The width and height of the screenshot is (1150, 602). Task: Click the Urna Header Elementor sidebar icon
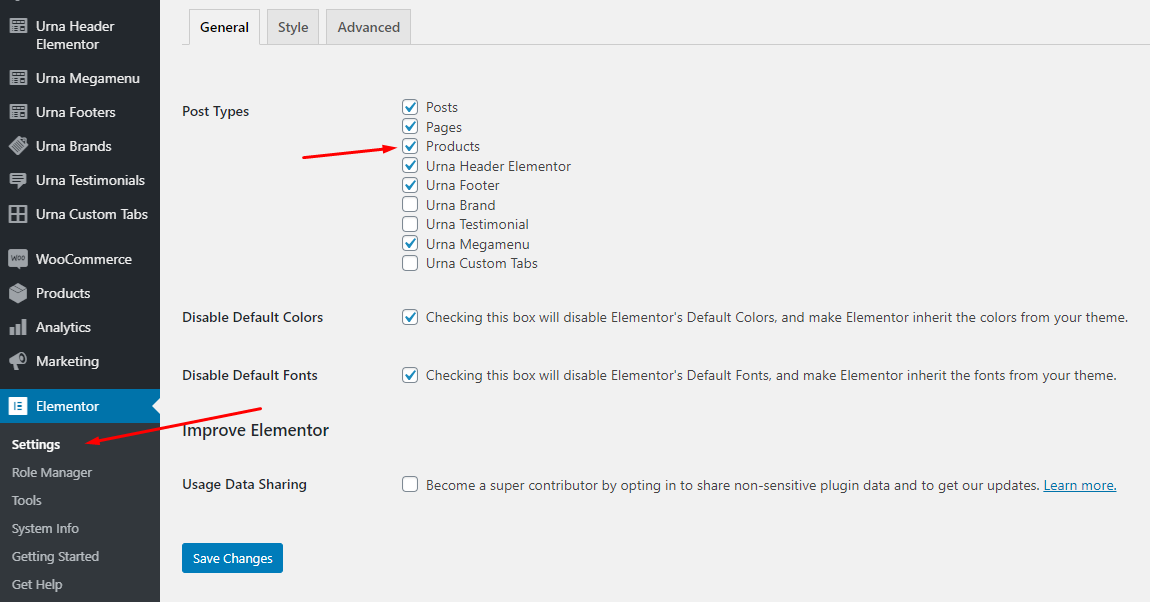[x=18, y=26]
